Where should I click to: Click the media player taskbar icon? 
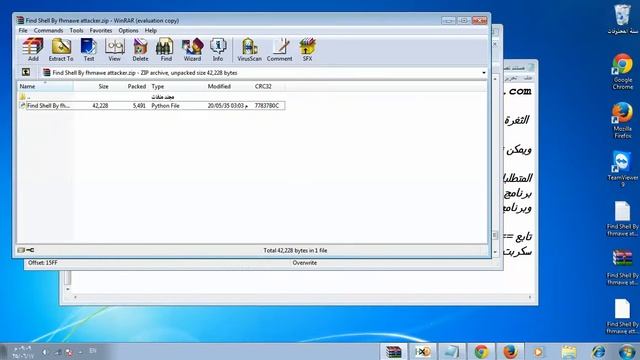[539, 352]
